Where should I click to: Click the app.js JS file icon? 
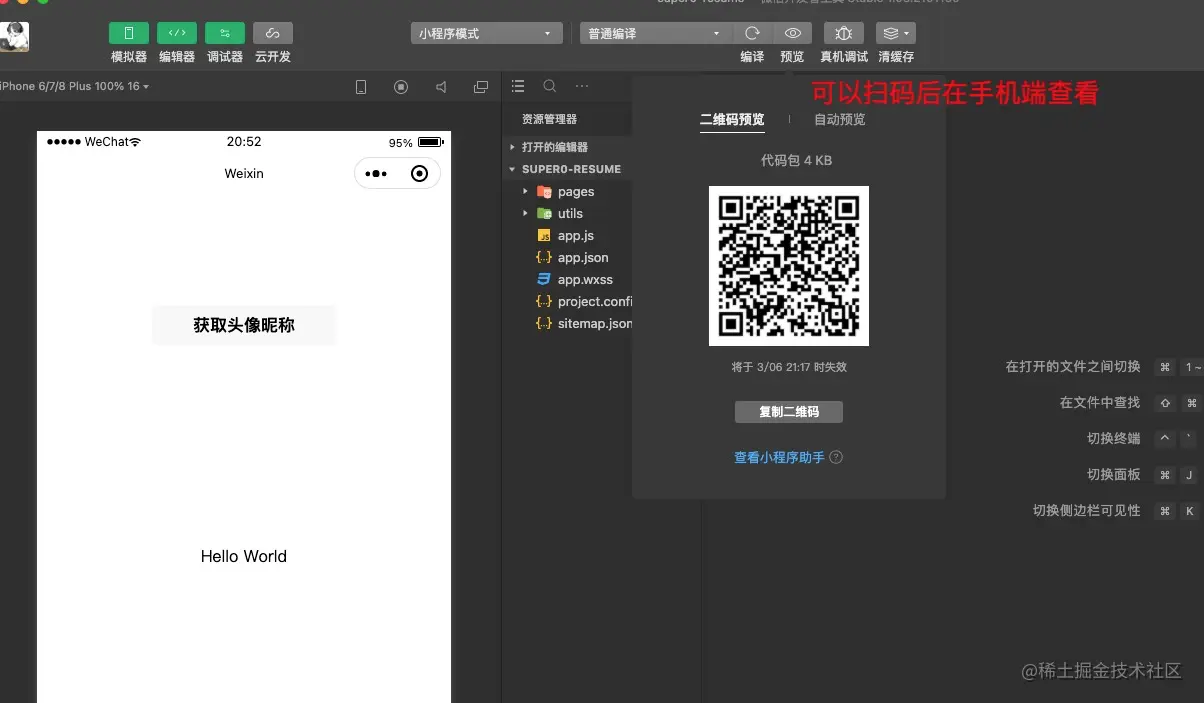(x=544, y=235)
